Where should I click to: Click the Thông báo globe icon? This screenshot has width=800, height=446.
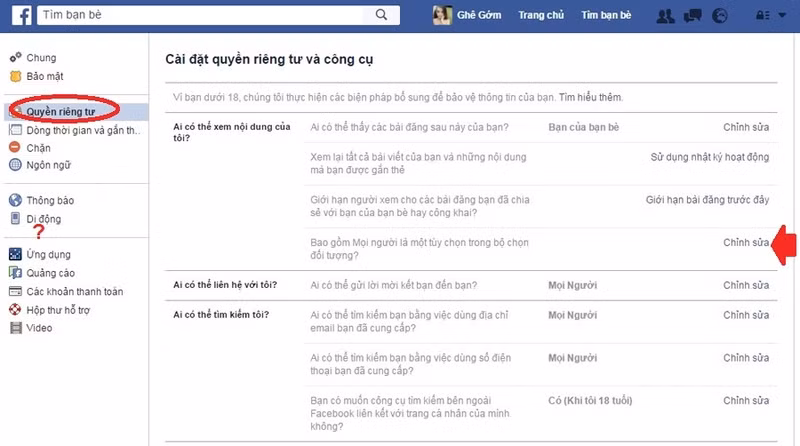coord(15,200)
